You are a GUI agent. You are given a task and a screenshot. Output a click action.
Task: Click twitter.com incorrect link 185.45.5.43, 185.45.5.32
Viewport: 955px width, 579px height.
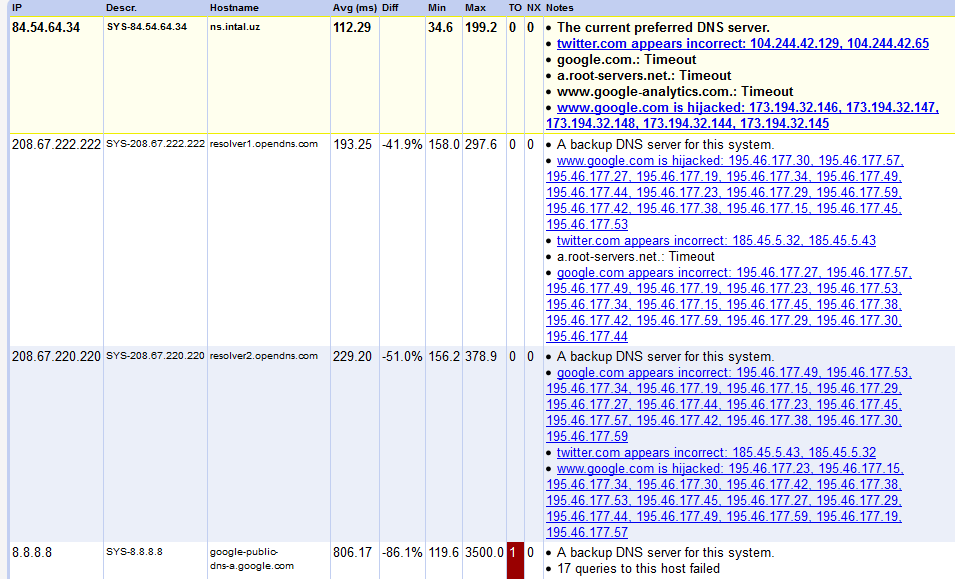point(716,452)
